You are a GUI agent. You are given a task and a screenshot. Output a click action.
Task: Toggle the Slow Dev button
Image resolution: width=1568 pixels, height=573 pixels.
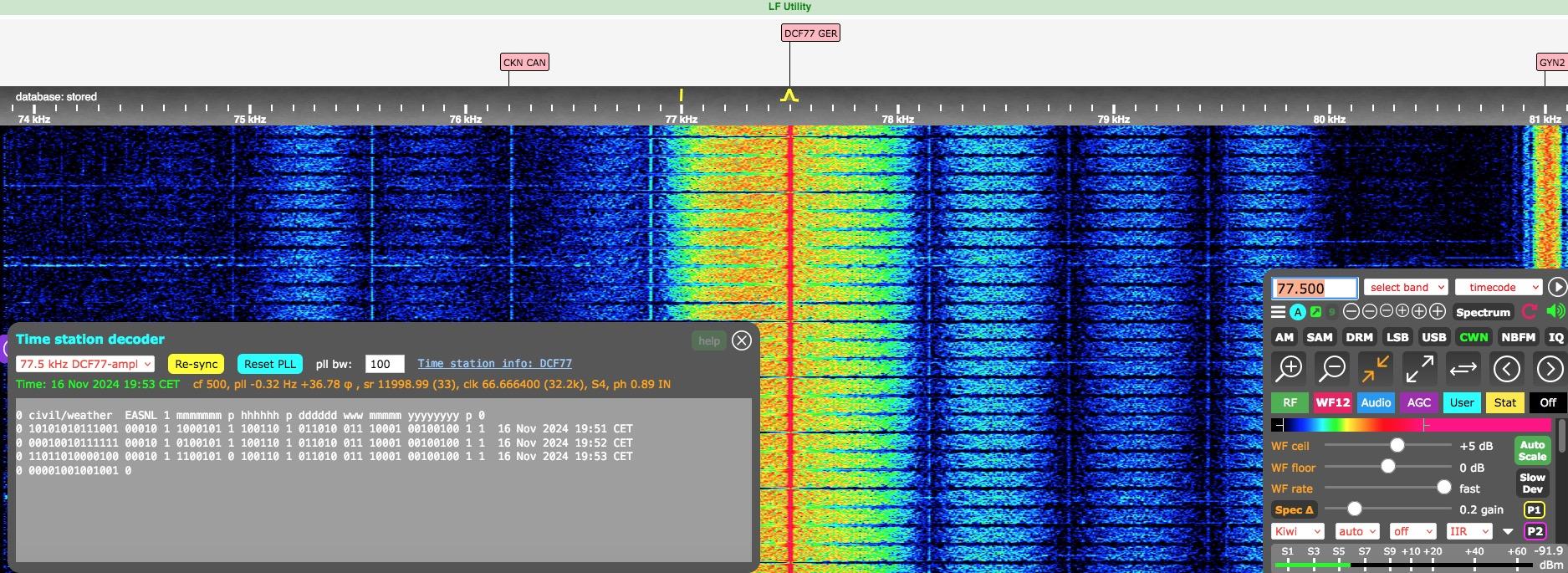pos(1532,483)
